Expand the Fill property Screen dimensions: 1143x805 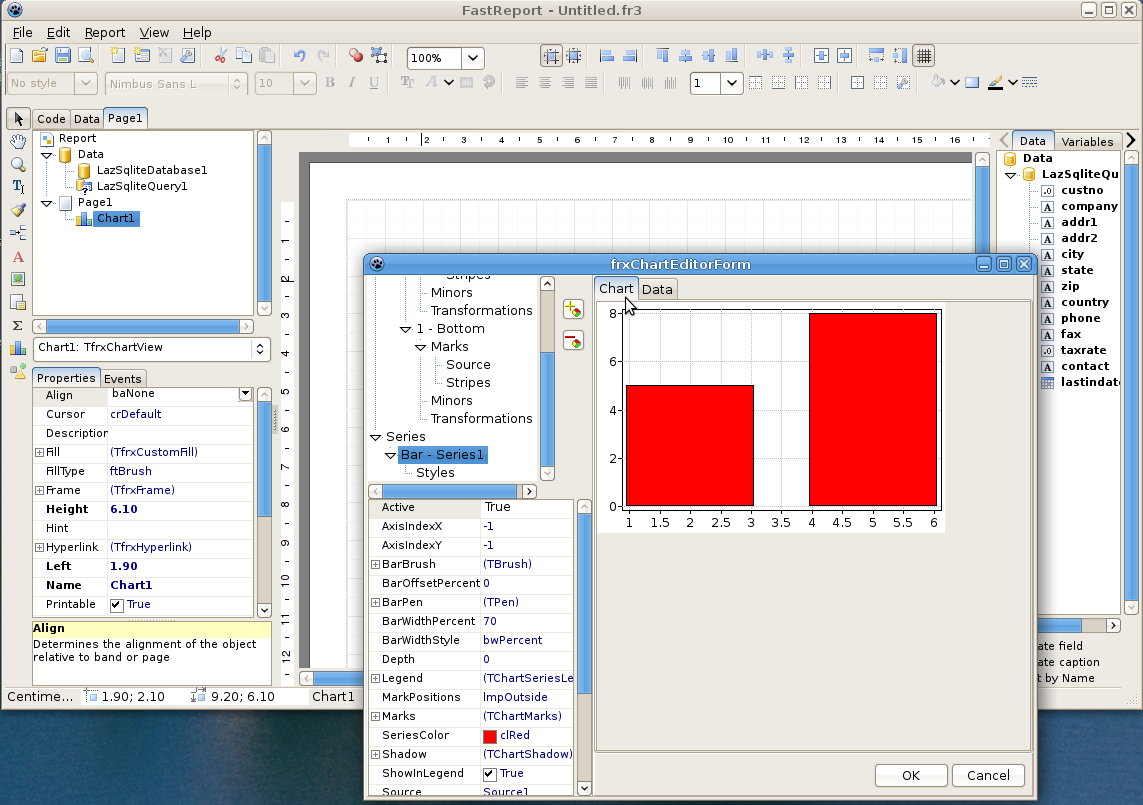click(39, 452)
